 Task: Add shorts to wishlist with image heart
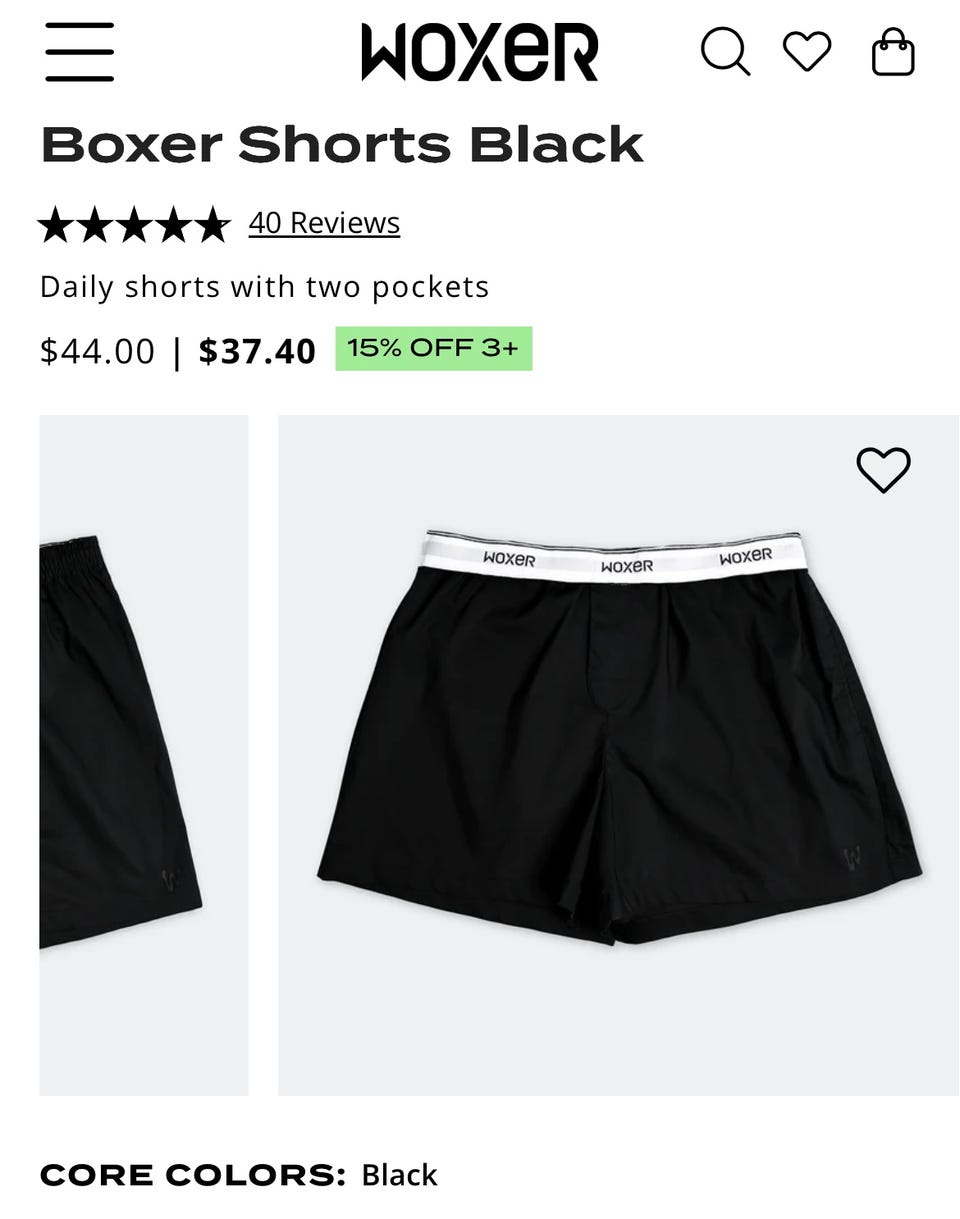[x=884, y=469]
